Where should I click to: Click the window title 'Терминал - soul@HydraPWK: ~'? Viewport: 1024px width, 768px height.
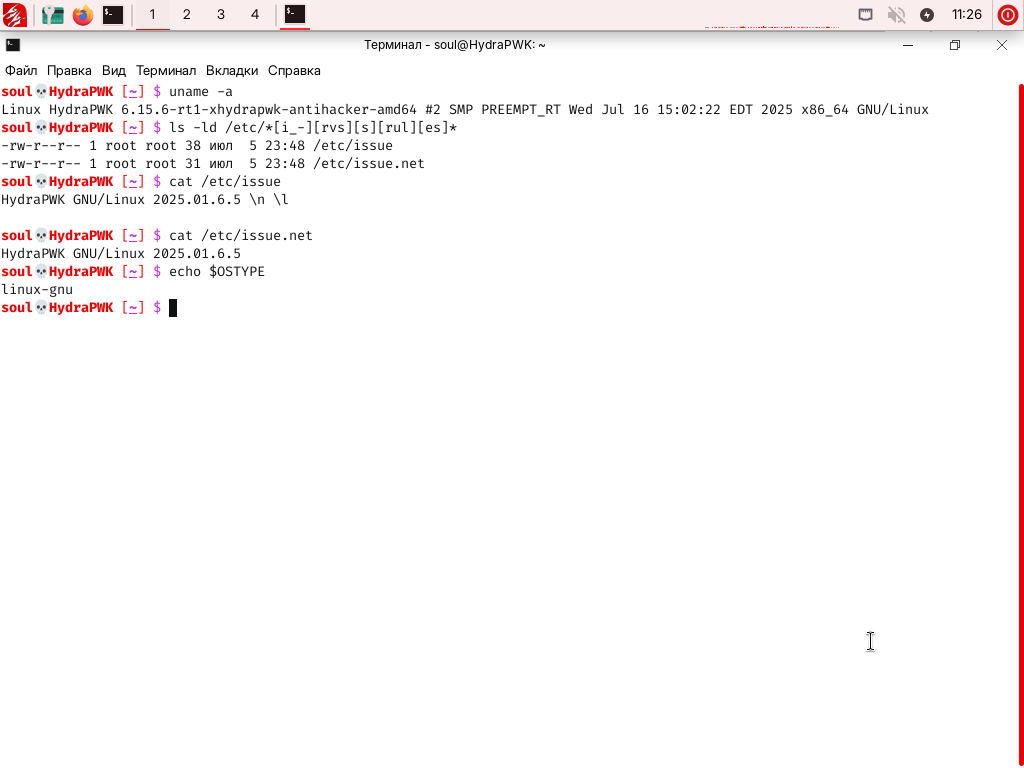coord(455,45)
